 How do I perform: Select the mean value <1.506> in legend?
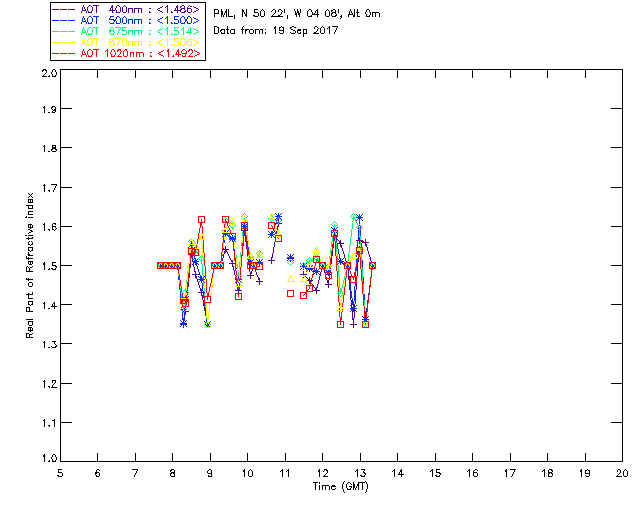tap(178, 42)
